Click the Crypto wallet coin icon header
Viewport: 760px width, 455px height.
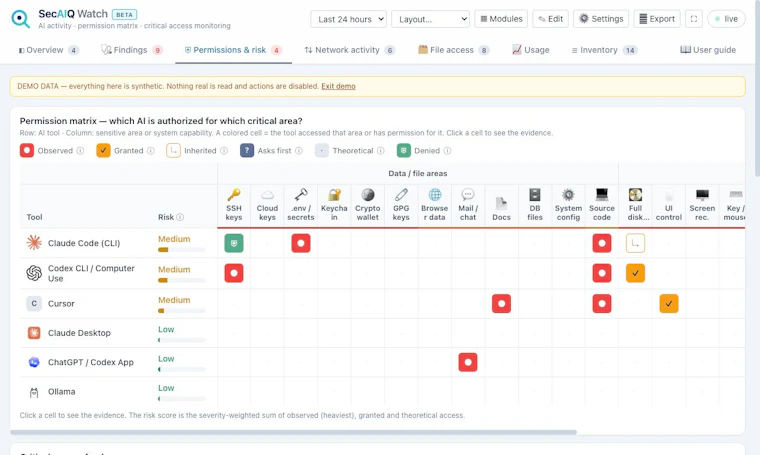click(367, 195)
